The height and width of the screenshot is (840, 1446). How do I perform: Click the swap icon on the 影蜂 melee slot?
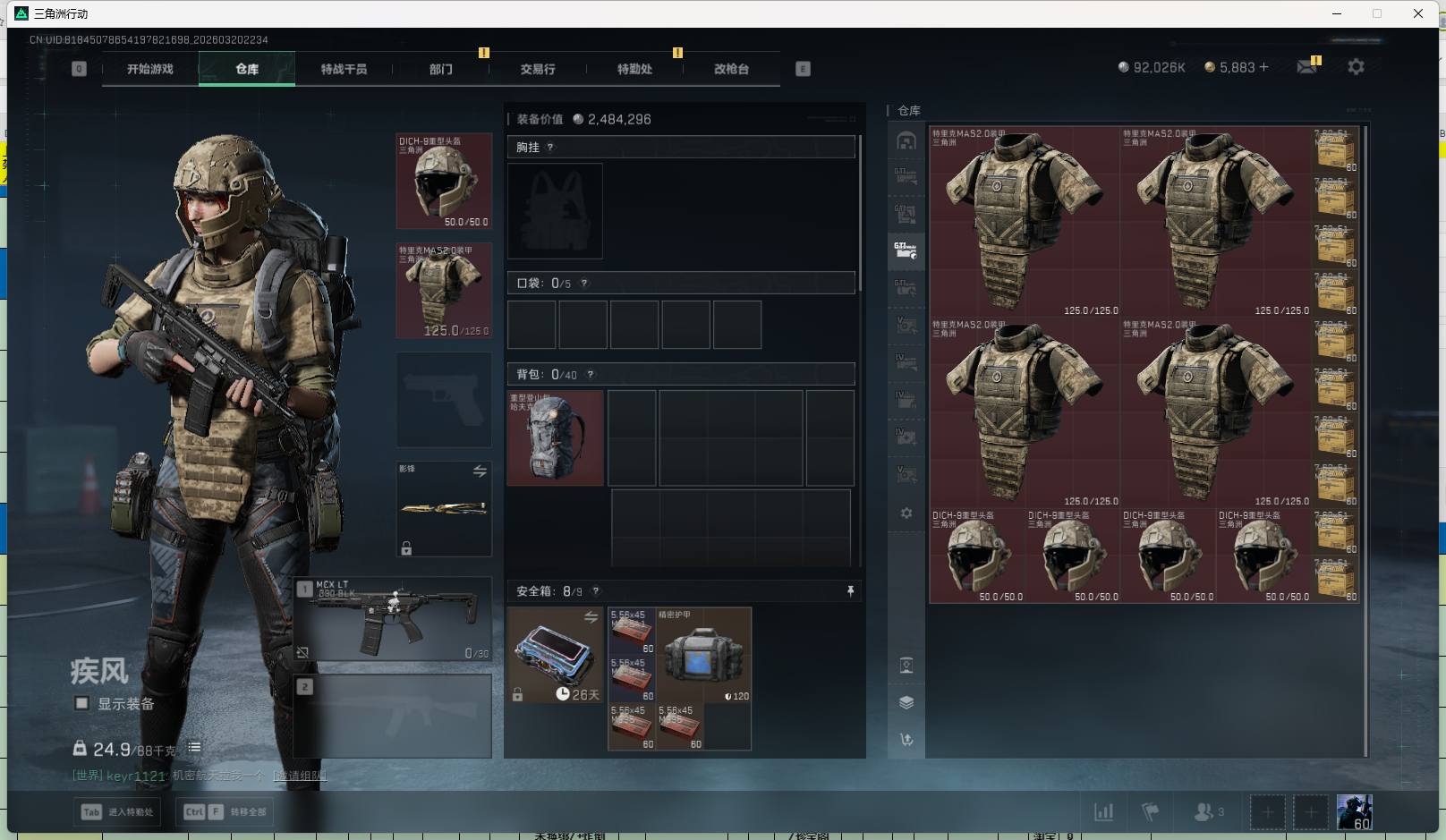click(x=480, y=471)
